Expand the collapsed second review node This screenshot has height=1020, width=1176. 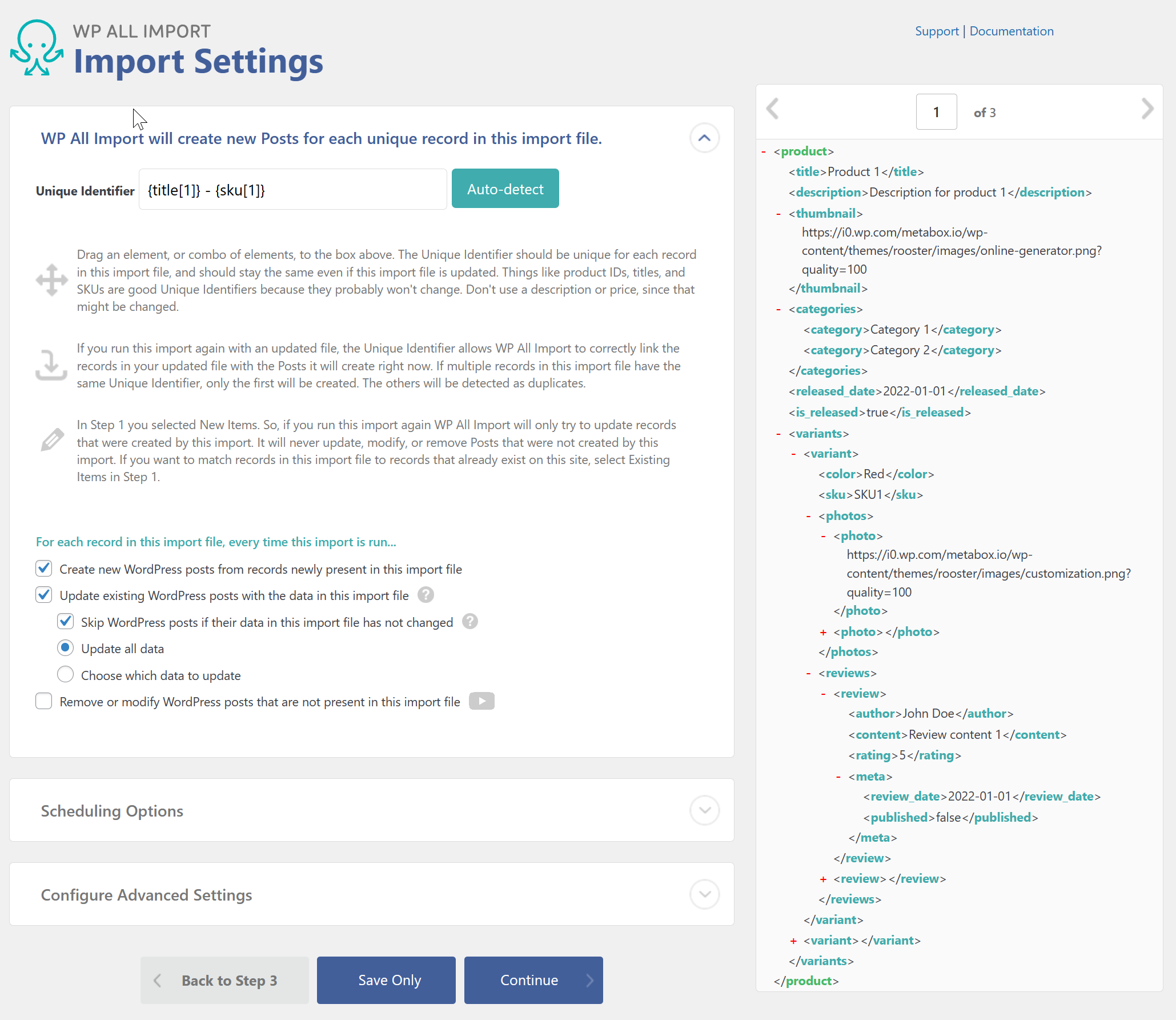pyautogui.click(x=823, y=879)
